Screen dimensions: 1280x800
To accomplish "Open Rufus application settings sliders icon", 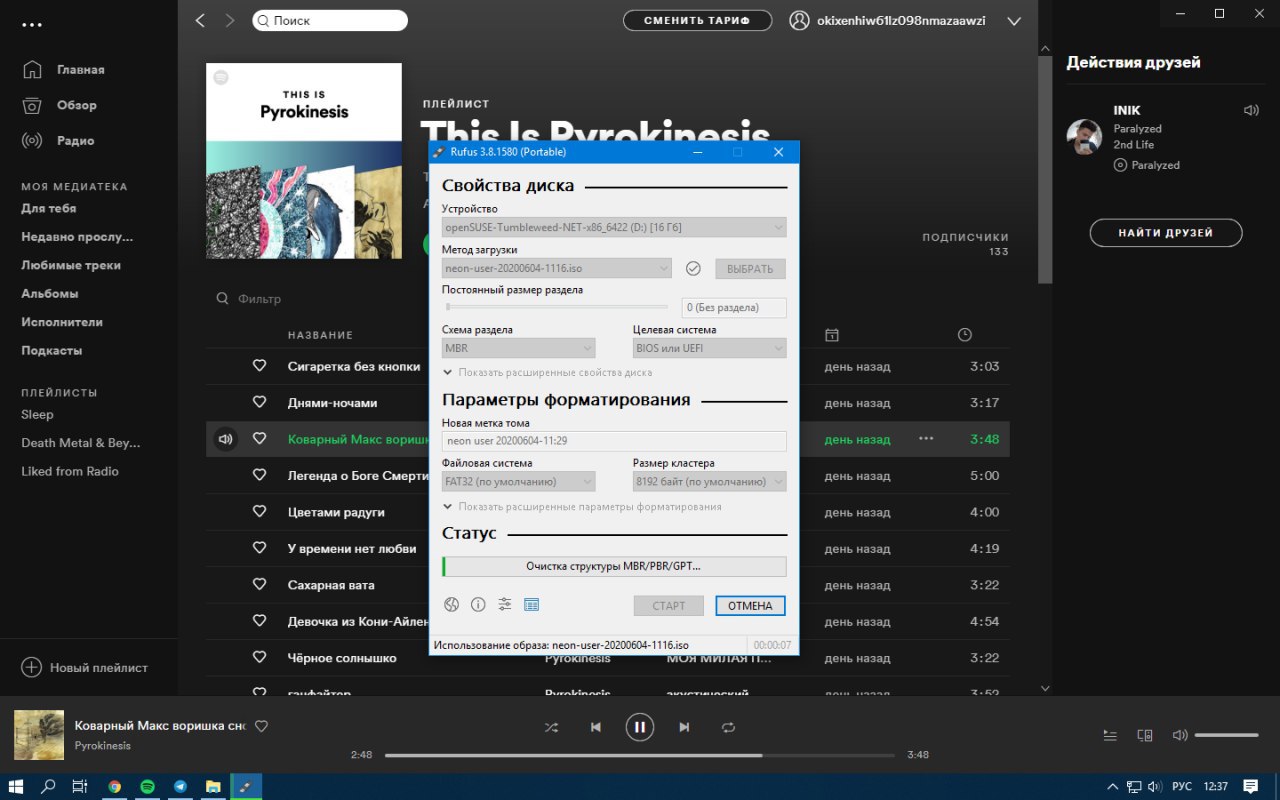I will [x=505, y=604].
